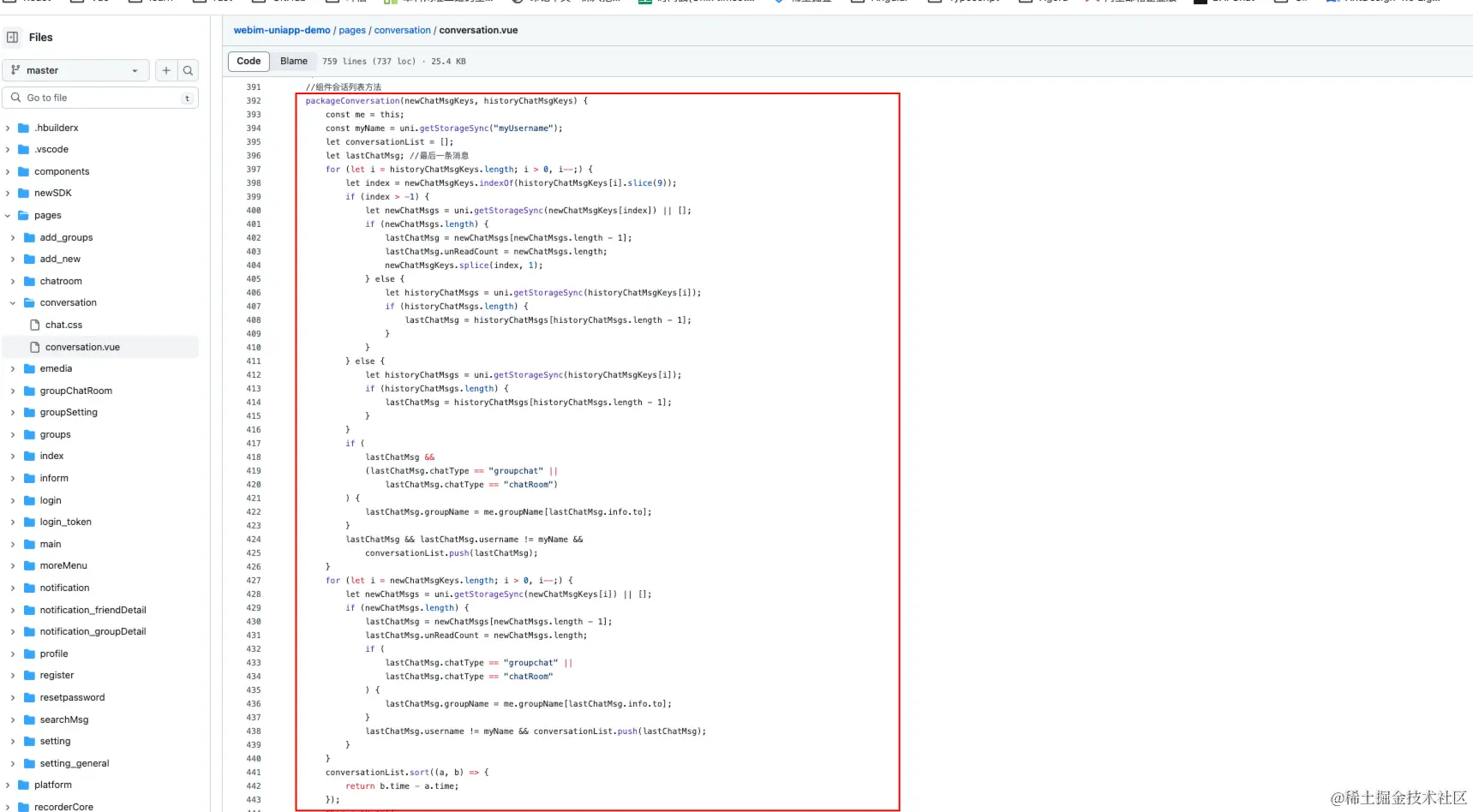Open the login_token folder
This screenshot has width=1473, height=812.
click(x=65, y=522)
